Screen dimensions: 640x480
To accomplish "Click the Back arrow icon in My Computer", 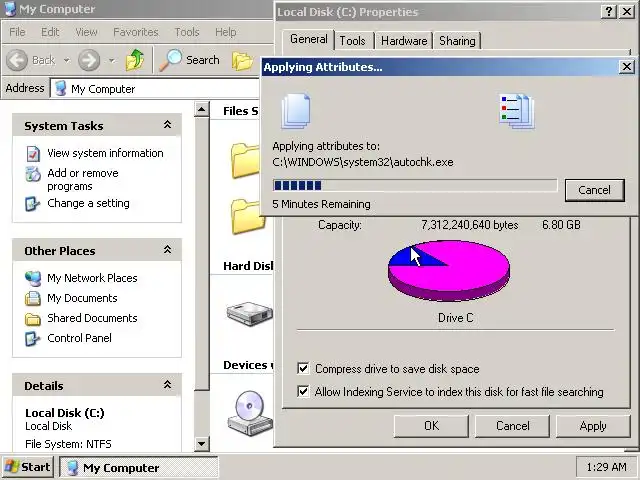I will pyautogui.click(x=17, y=60).
